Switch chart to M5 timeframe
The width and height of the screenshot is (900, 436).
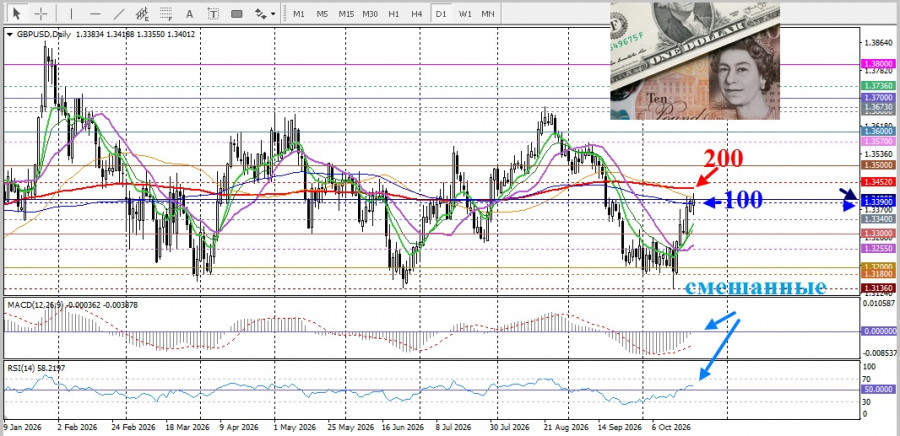click(x=322, y=13)
